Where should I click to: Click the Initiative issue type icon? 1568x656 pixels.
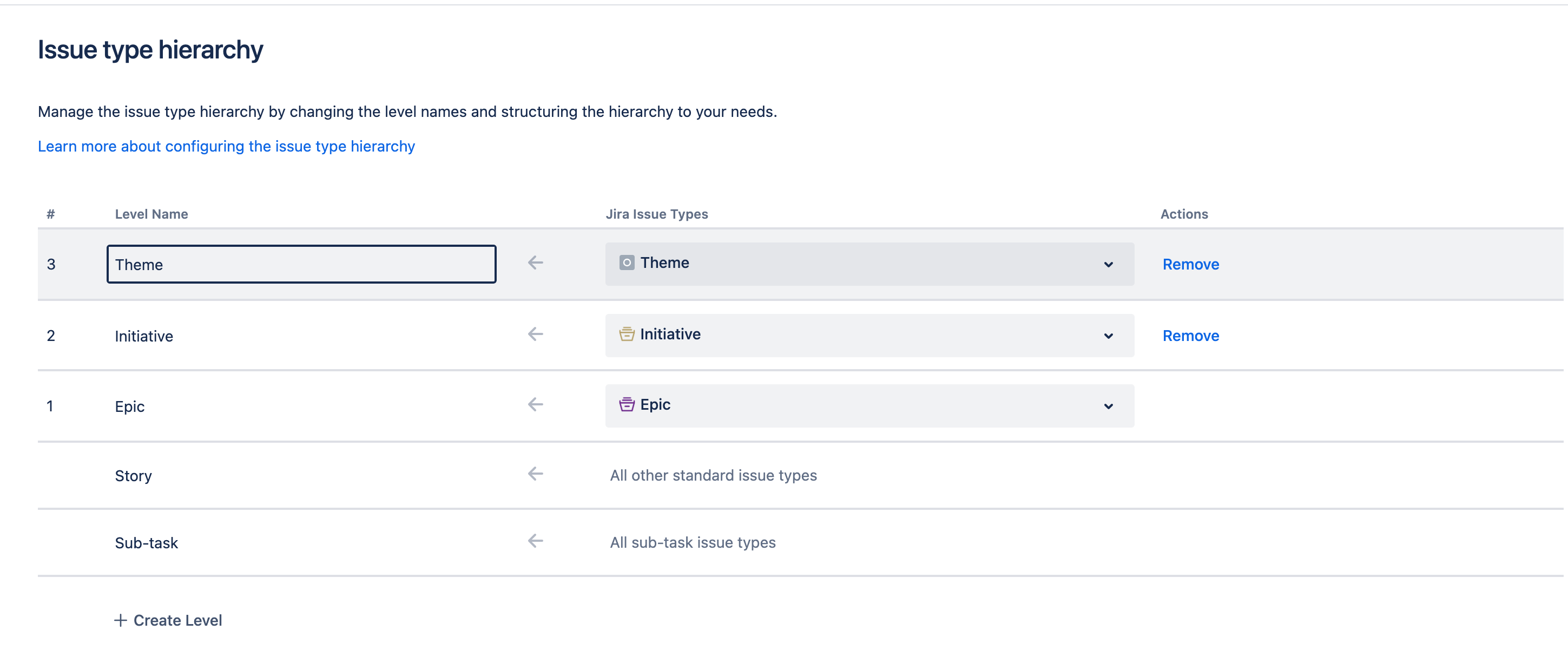627,334
